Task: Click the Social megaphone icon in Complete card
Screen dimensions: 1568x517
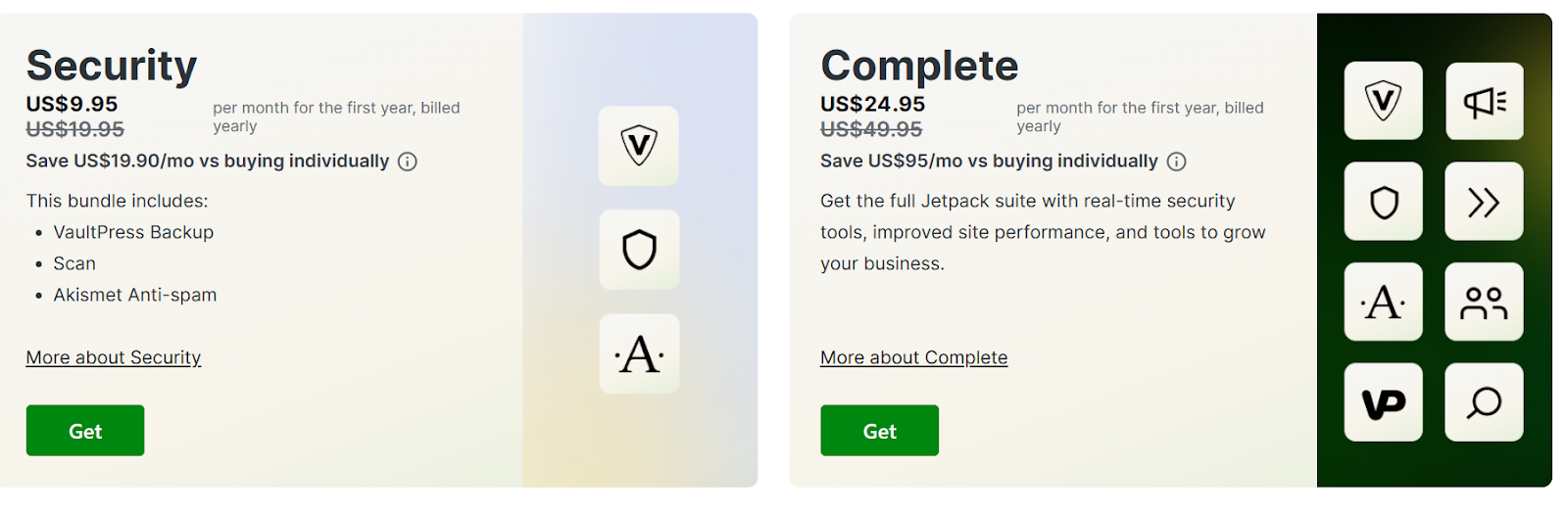Action: (1484, 101)
